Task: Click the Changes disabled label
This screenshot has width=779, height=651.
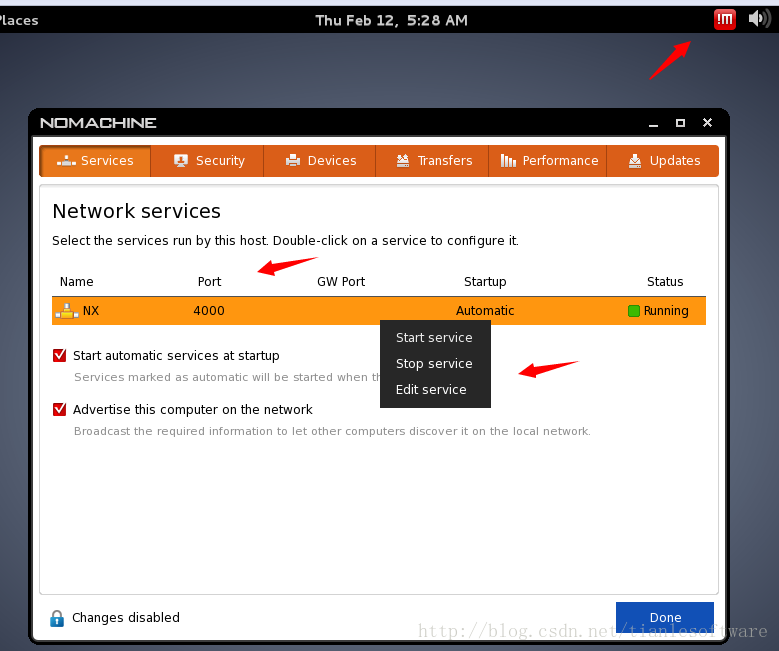Action: [126, 618]
